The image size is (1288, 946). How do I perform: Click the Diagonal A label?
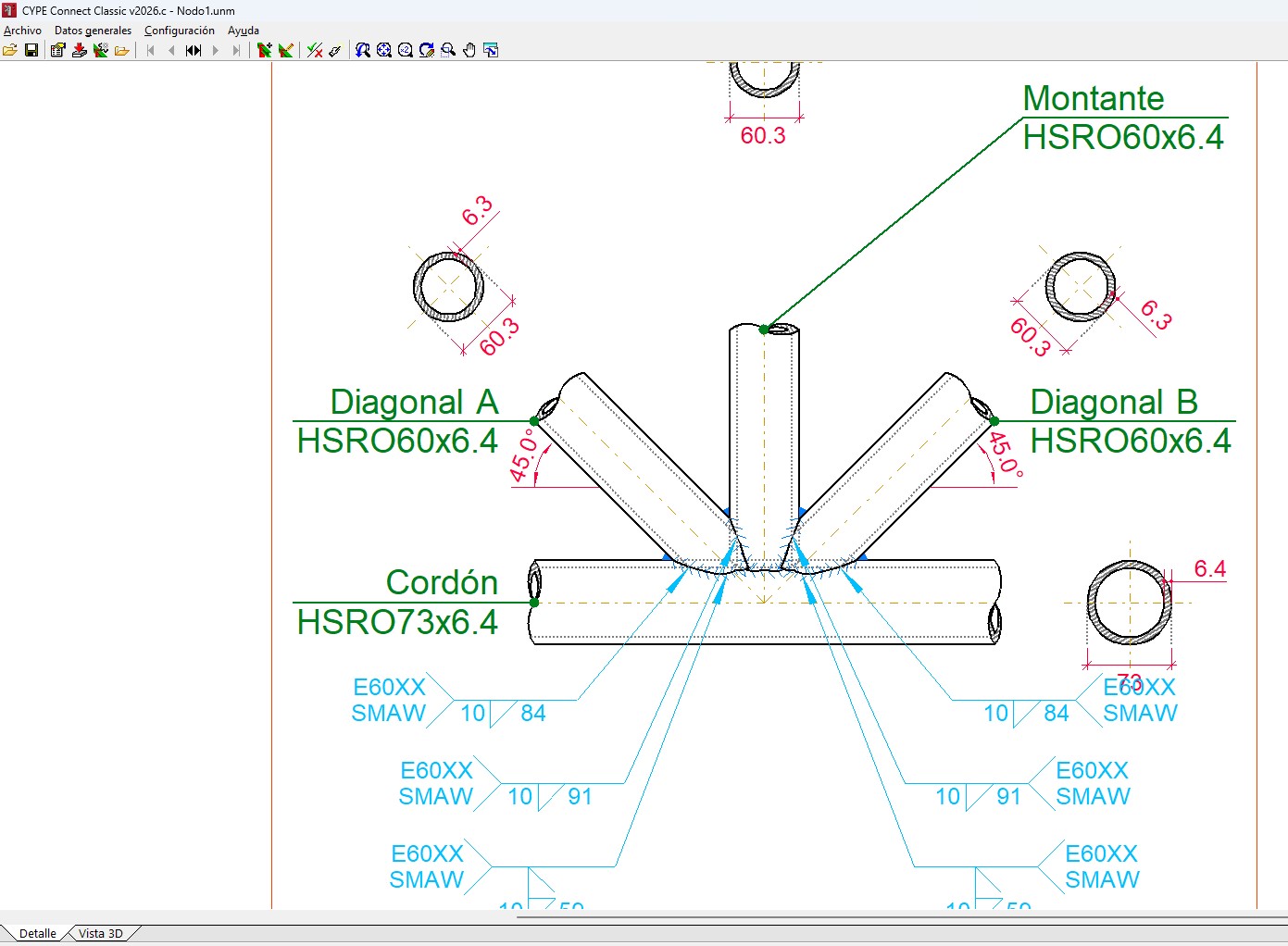coord(414,402)
